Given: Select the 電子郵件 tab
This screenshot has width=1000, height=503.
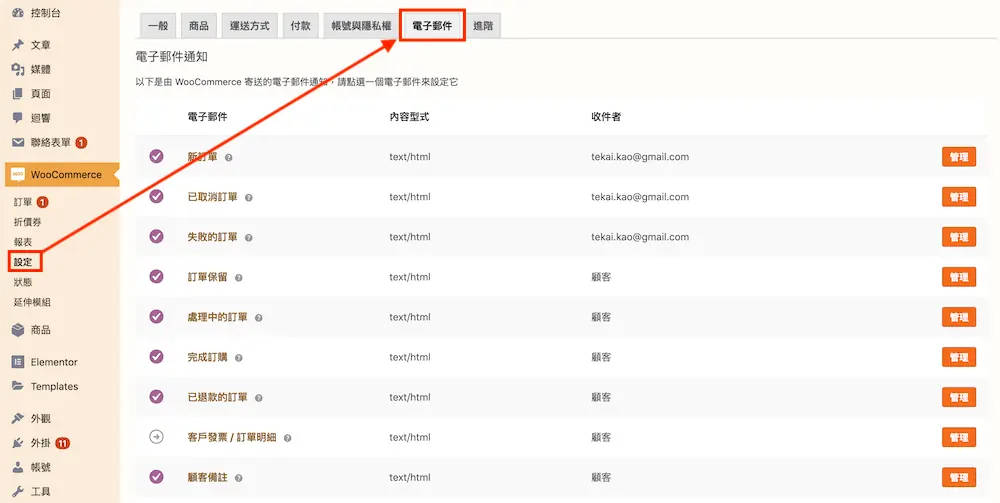Looking at the screenshot, I should click(x=432, y=26).
